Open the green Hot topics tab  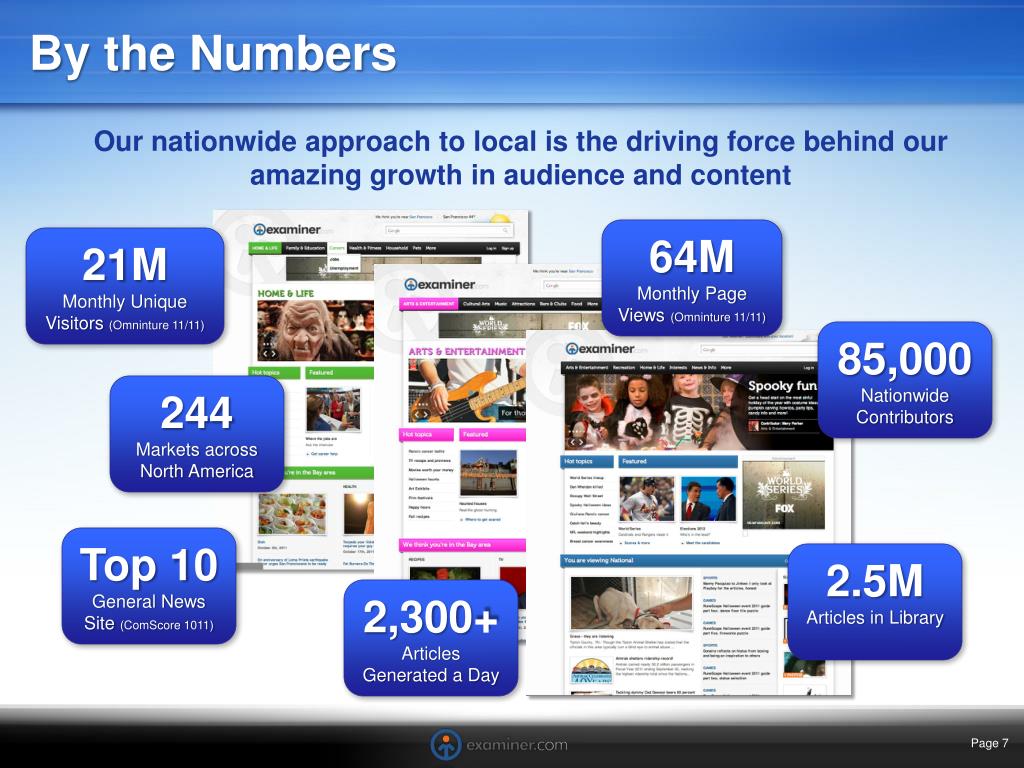tap(276, 373)
